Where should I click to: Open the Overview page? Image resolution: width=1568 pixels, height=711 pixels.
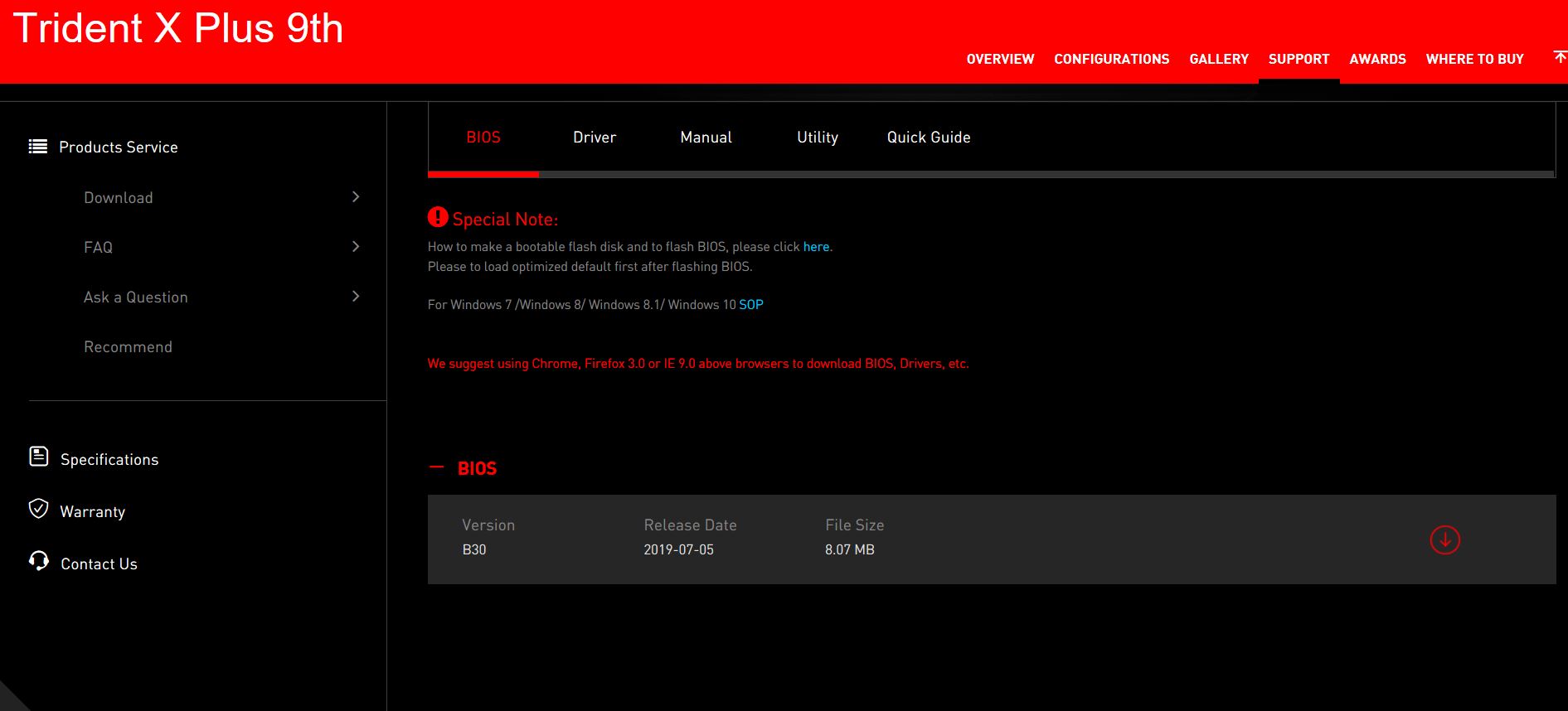(1000, 59)
